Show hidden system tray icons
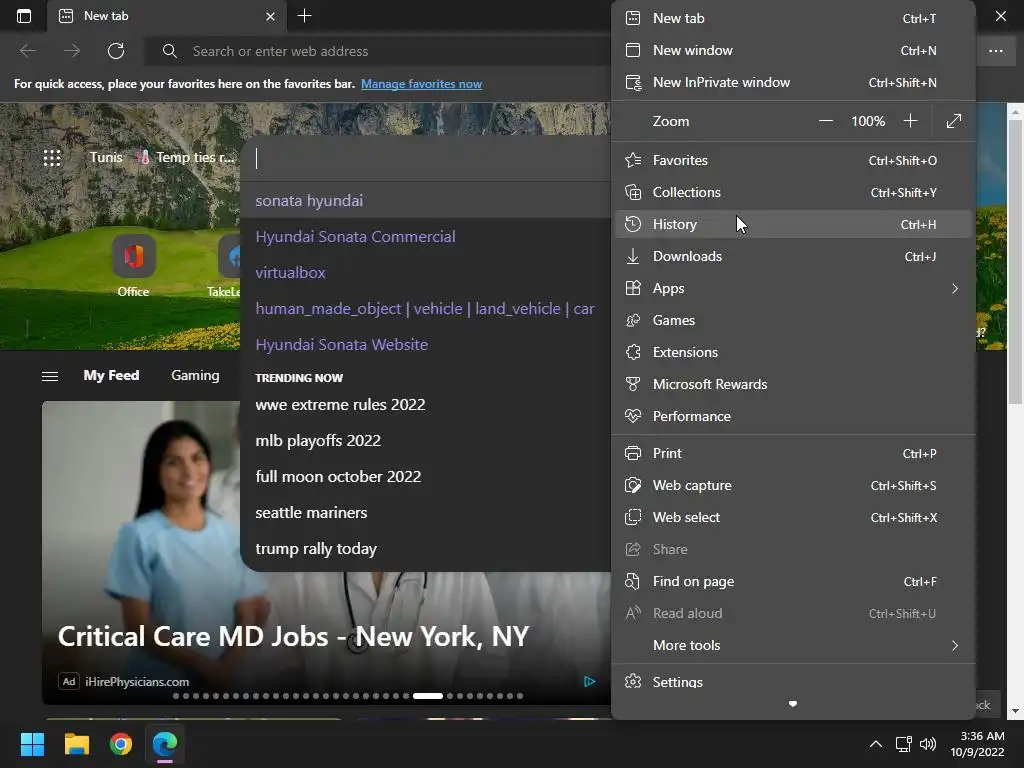Image resolution: width=1024 pixels, height=768 pixels. (x=876, y=744)
